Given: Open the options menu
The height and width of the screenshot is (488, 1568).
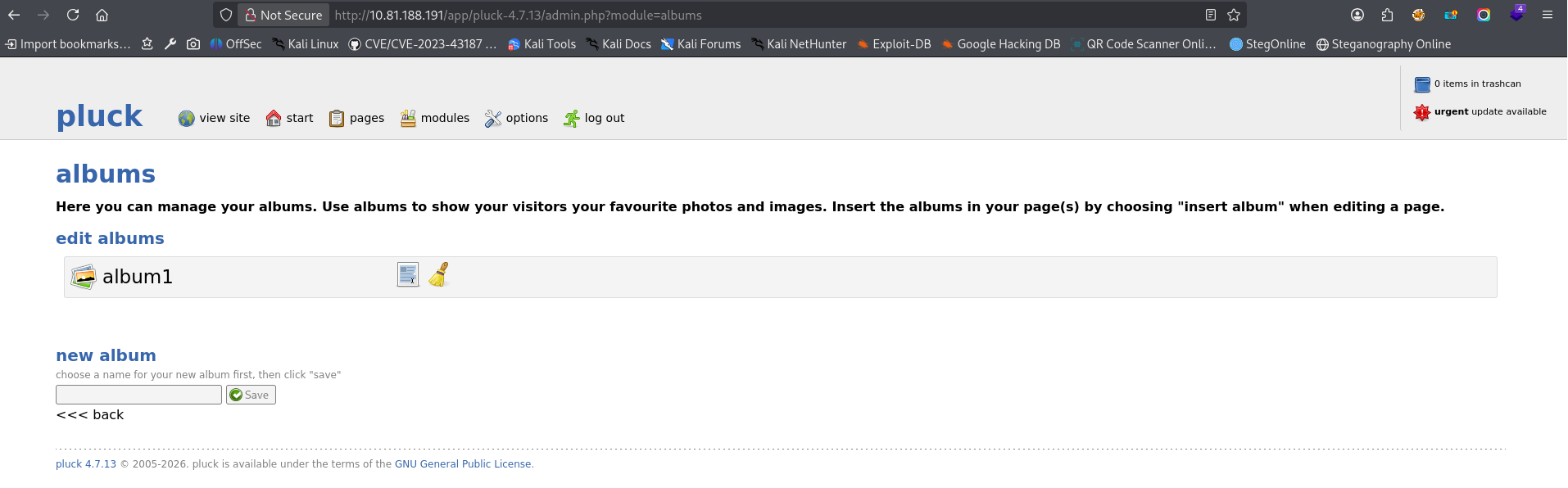Looking at the screenshot, I should point(516,118).
